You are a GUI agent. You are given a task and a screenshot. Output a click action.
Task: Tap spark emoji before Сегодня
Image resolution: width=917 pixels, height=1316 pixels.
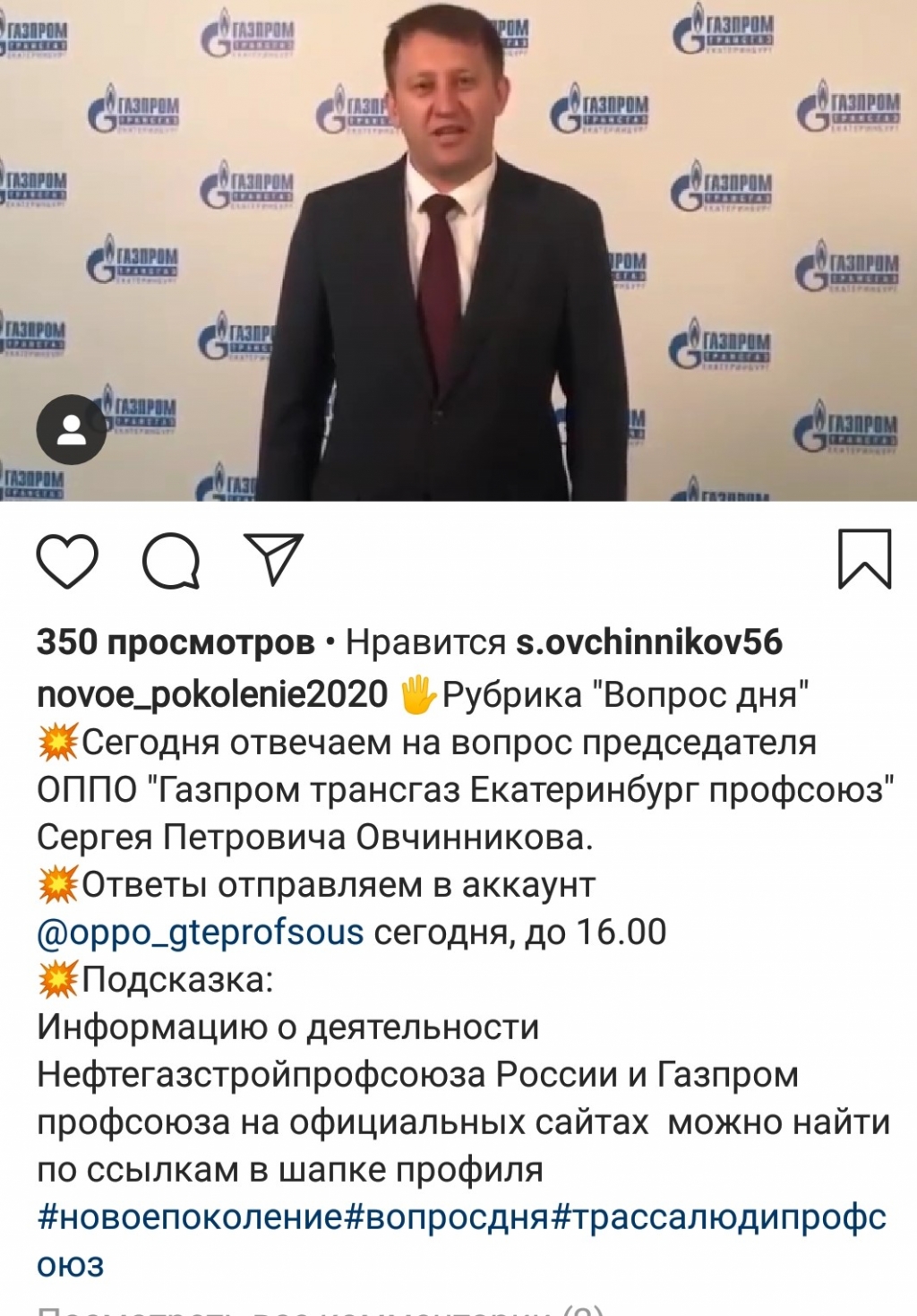pyautogui.click(x=58, y=743)
